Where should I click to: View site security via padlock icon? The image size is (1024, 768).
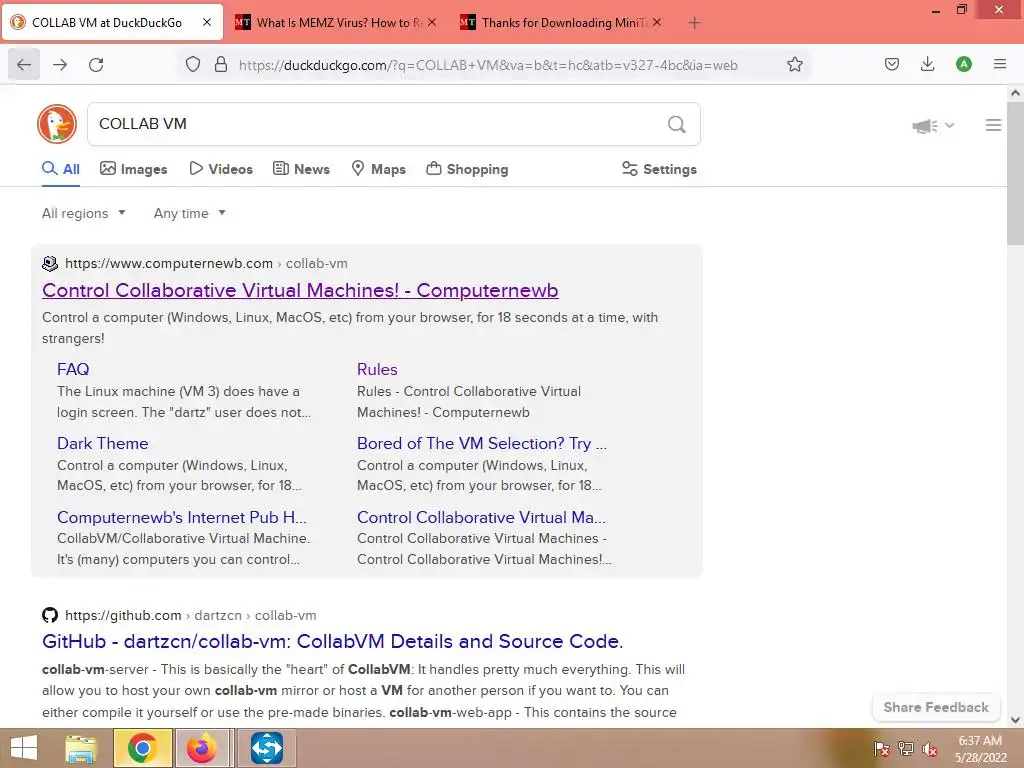221,65
